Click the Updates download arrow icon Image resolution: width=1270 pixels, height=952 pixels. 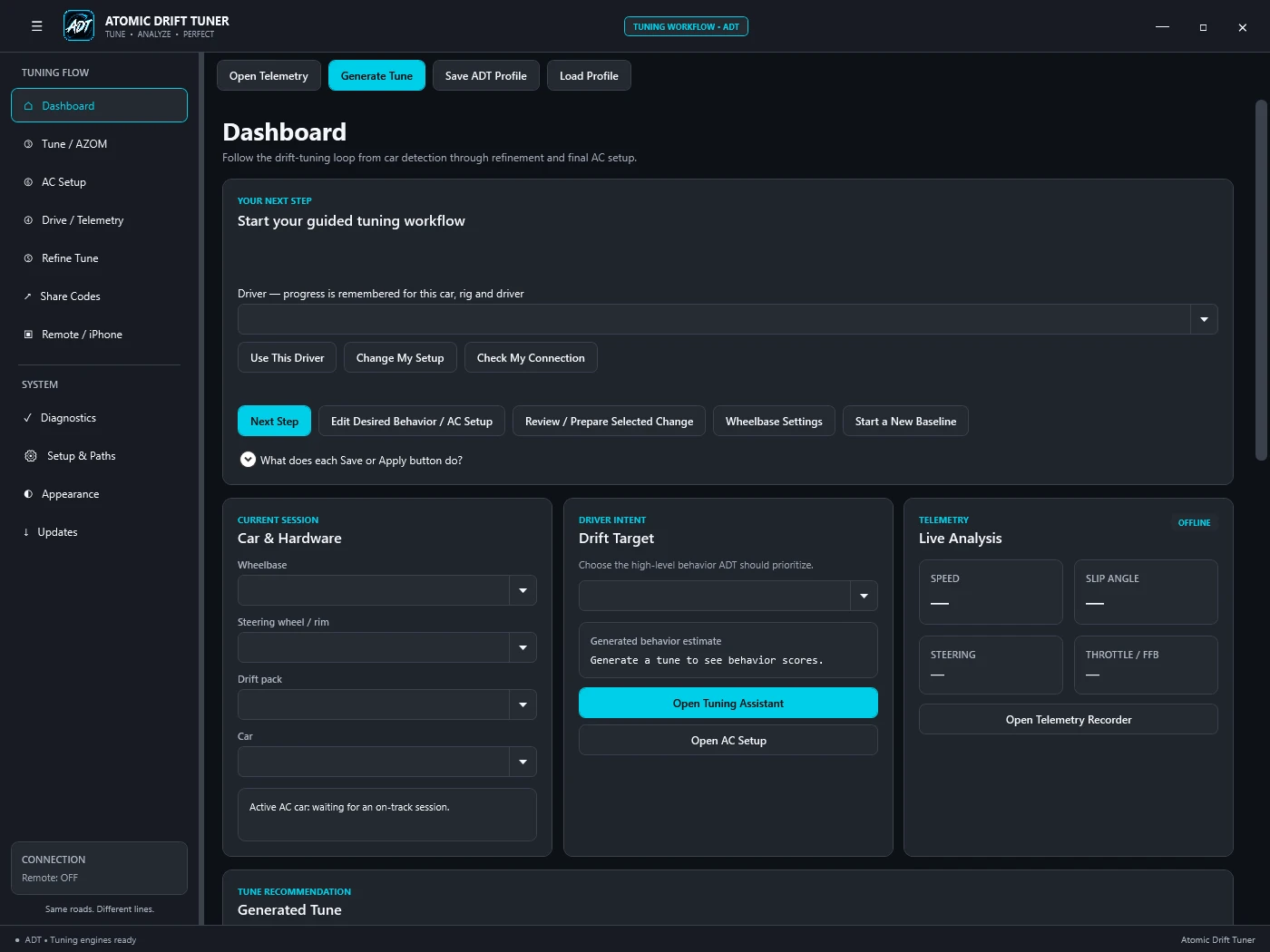26,532
